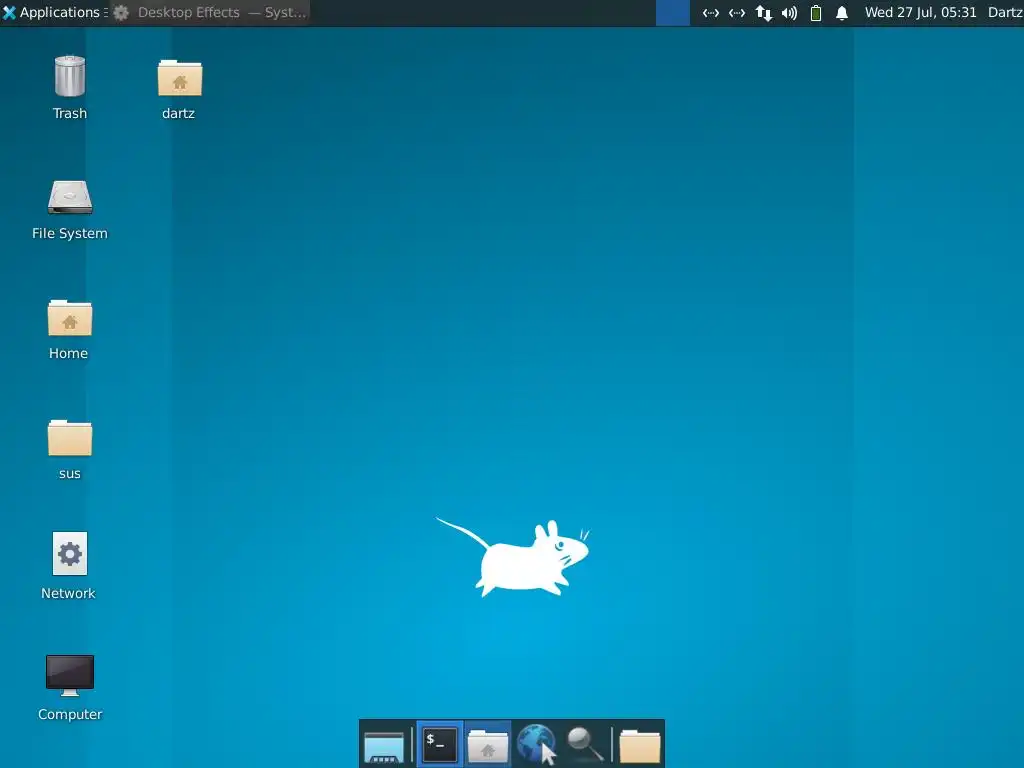Open the volume speaker indicator

(x=790, y=12)
